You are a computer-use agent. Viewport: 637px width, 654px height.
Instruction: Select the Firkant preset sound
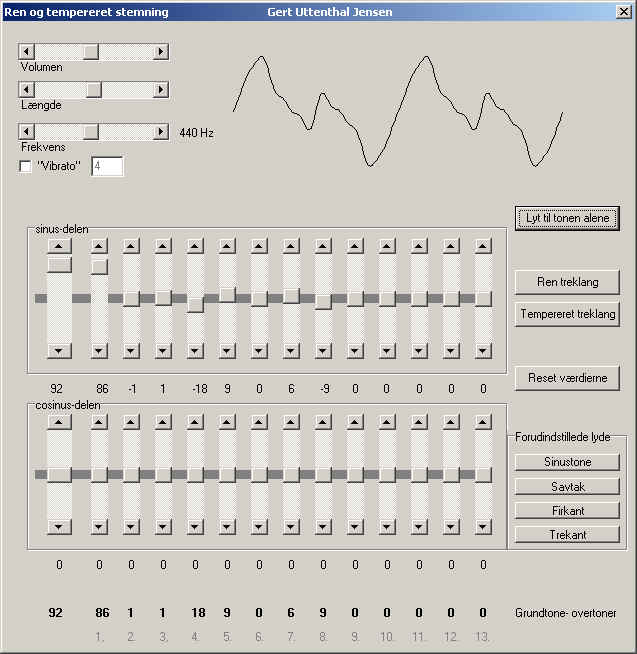[x=567, y=511]
